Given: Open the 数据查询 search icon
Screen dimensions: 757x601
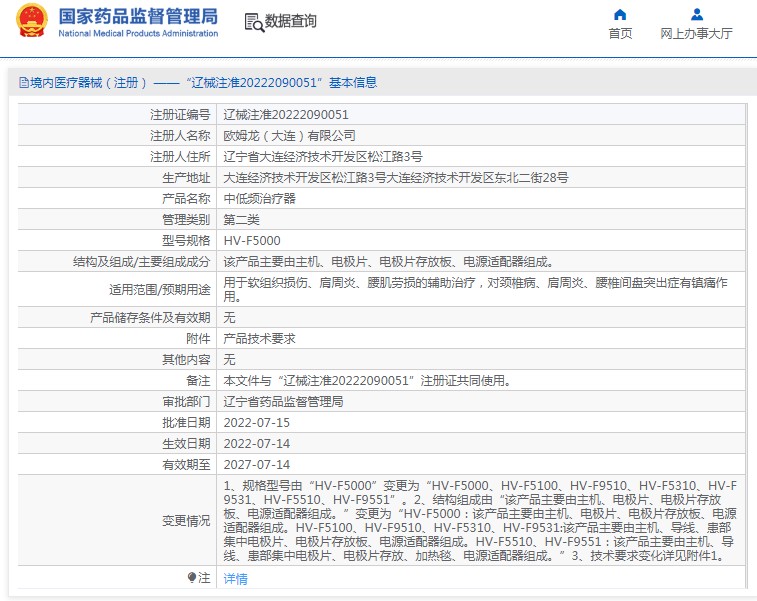Looking at the screenshot, I should coord(254,22).
